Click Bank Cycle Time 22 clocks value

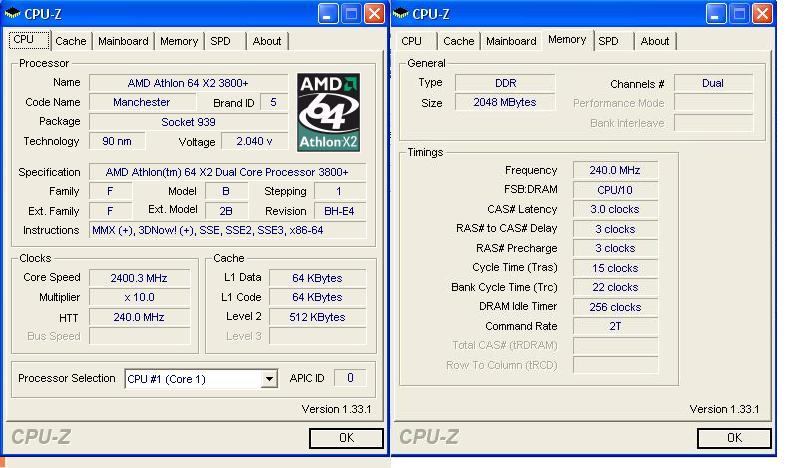click(x=615, y=287)
